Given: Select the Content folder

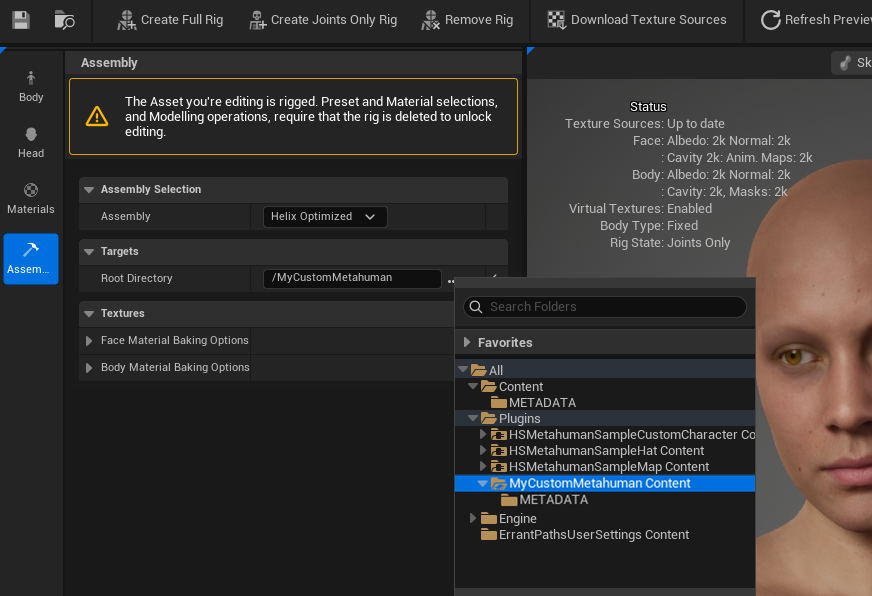Looking at the screenshot, I should pos(512,386).
